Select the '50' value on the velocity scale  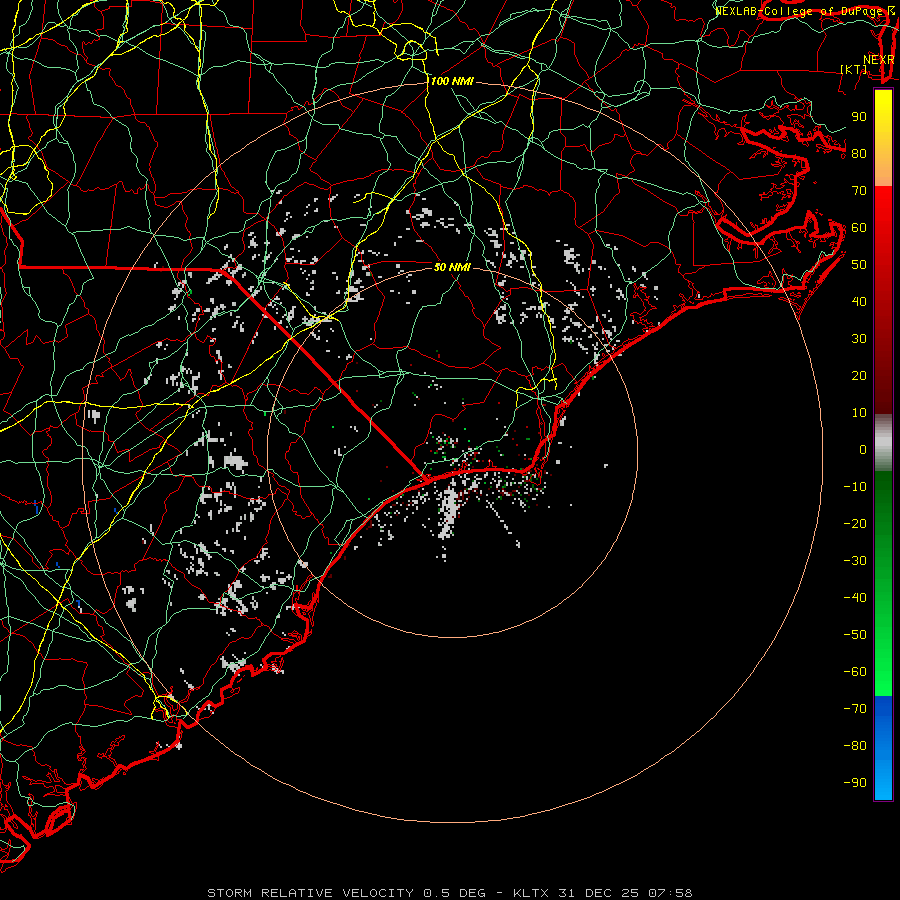pyautogui.click(x=859, y=265)
